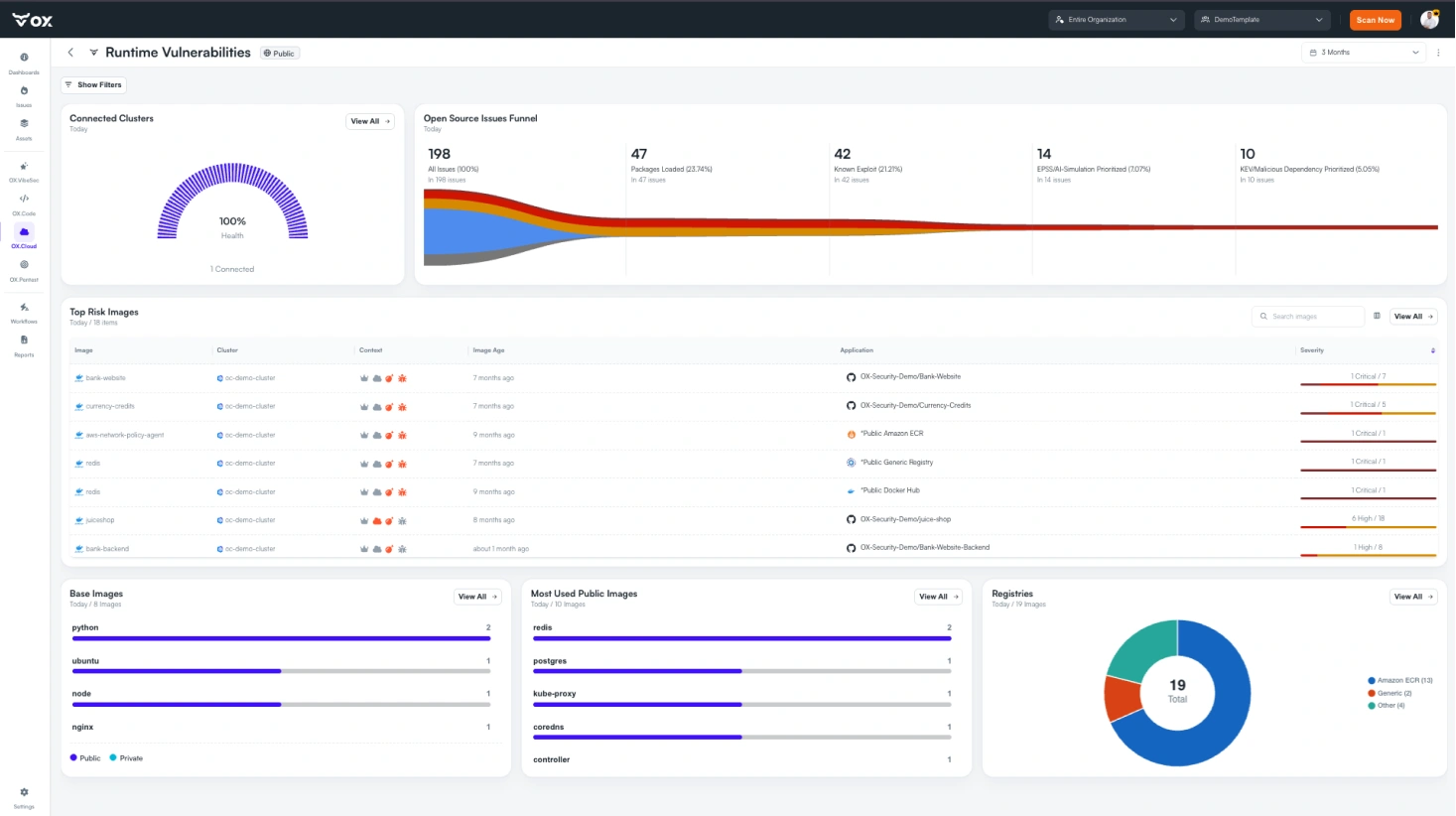Navigate to OX.Code in the sidebar
1456x816 pixels.
pos(24,204)
